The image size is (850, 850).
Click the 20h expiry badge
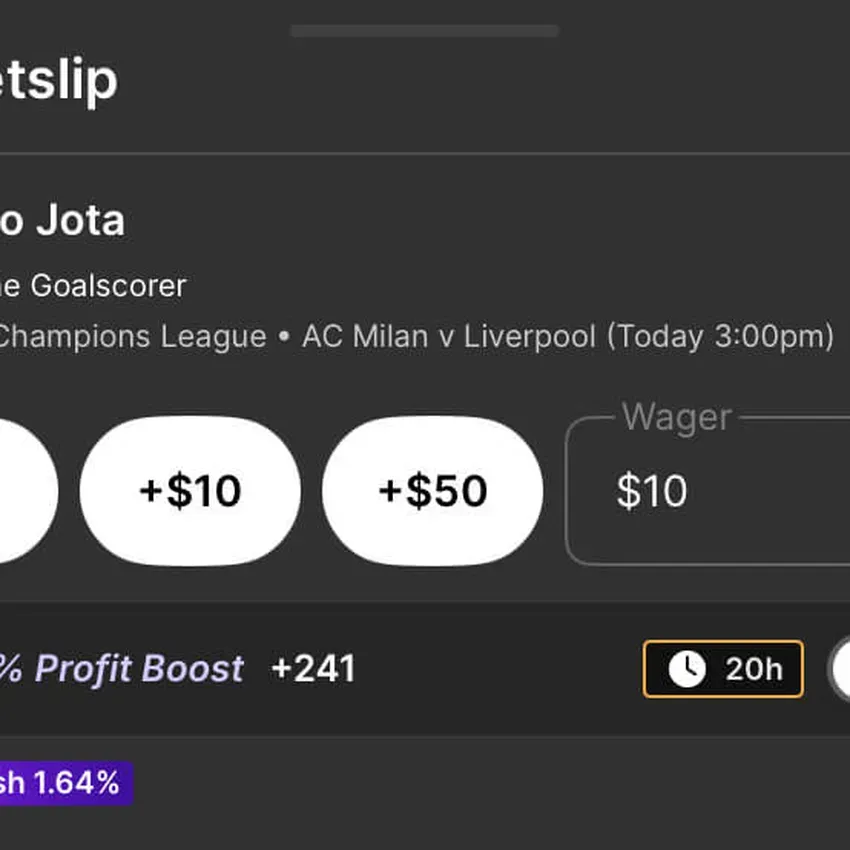pos(723,669)
